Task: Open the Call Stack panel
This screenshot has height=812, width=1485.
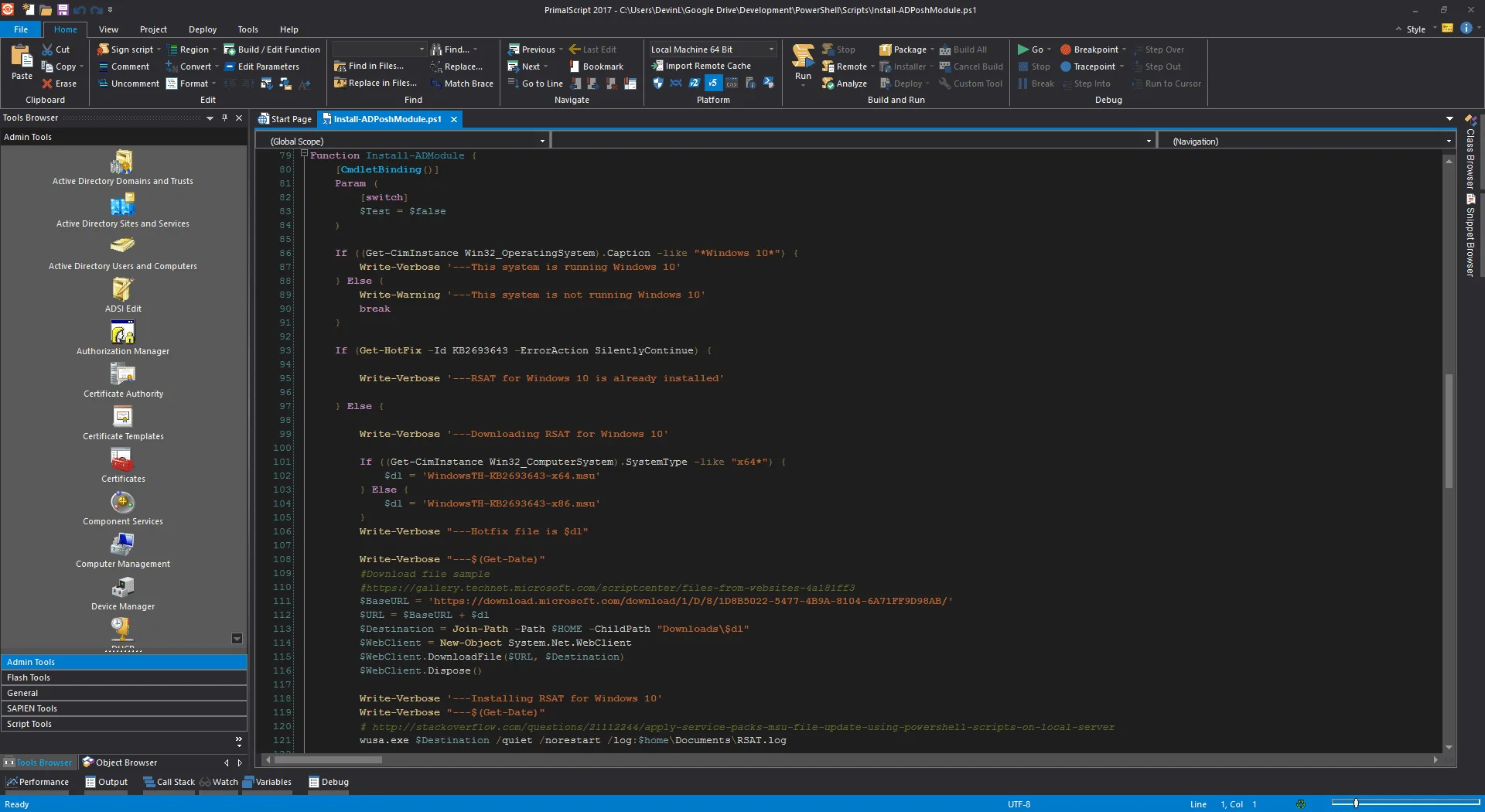Action: tap(169, 782)
